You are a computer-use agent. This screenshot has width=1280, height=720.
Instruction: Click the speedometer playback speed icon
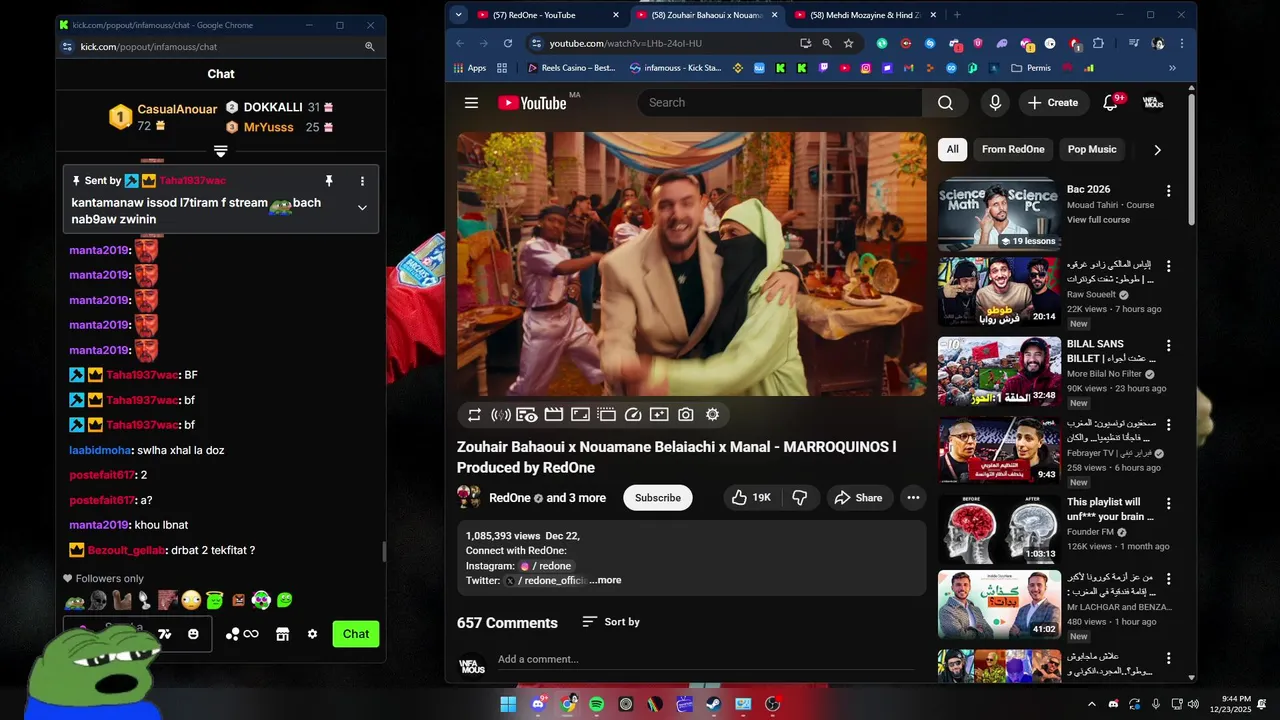[x=633, y=415]
